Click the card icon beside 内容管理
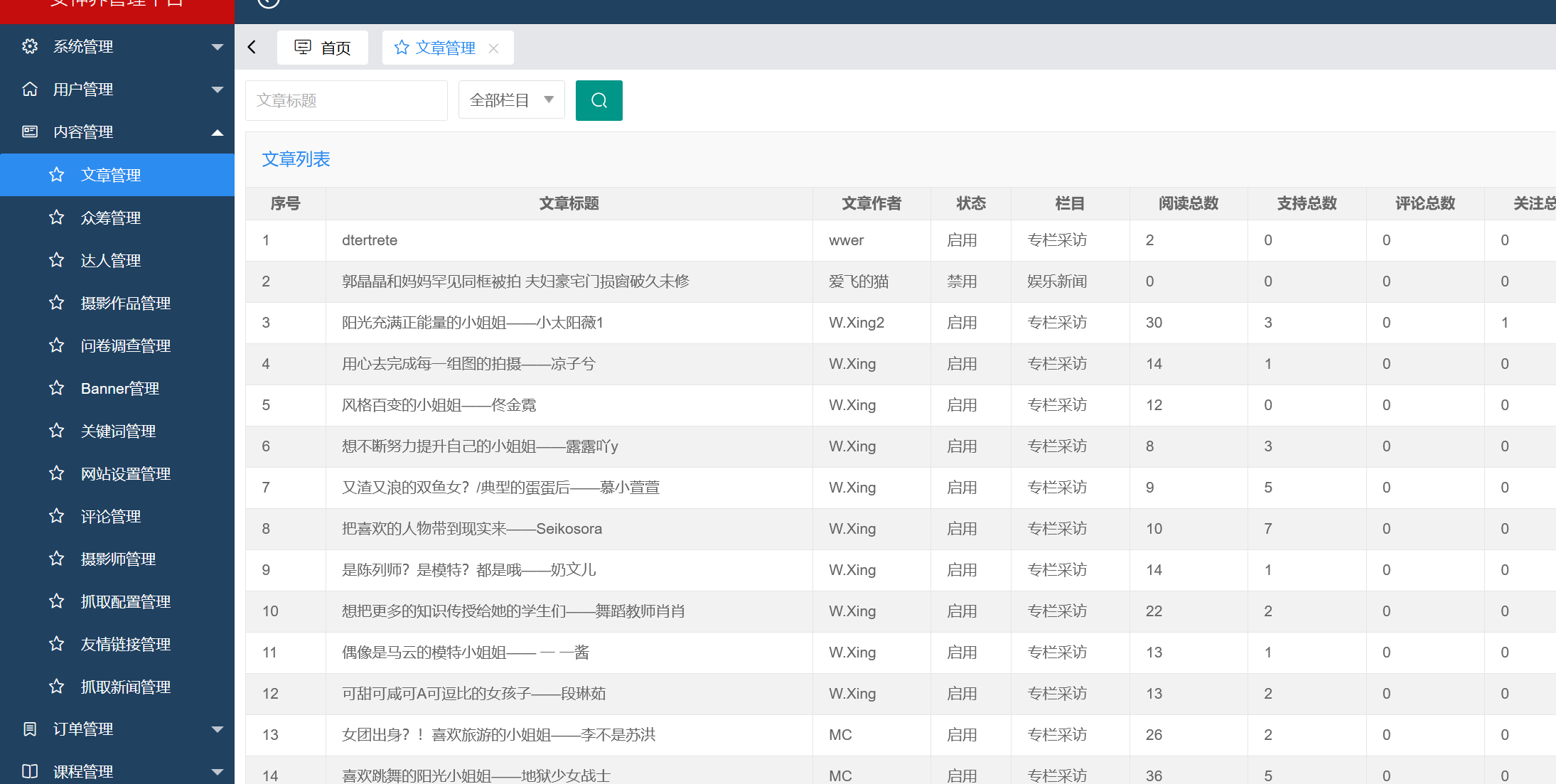The width and height of the screenshot is (1556, 784). tap(30, 131)
